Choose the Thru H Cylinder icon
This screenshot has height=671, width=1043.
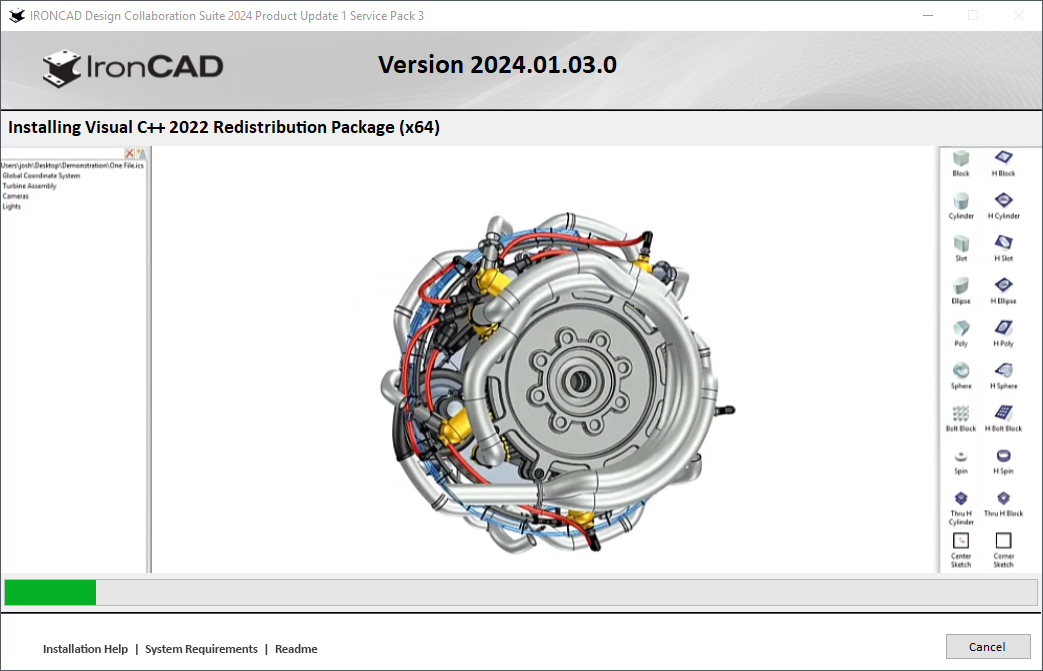pyautogui.click(x=961, y=498)
